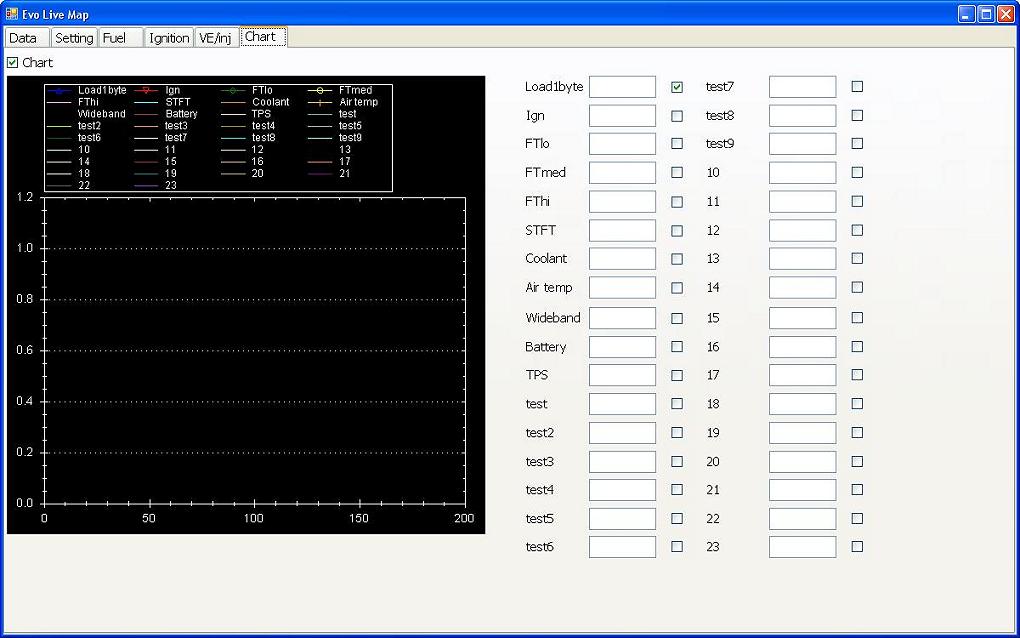Tick the checkbox for channel 23
Image resolution: width=1020 pixels, height=638 pixels.
(x=857, y=547)
